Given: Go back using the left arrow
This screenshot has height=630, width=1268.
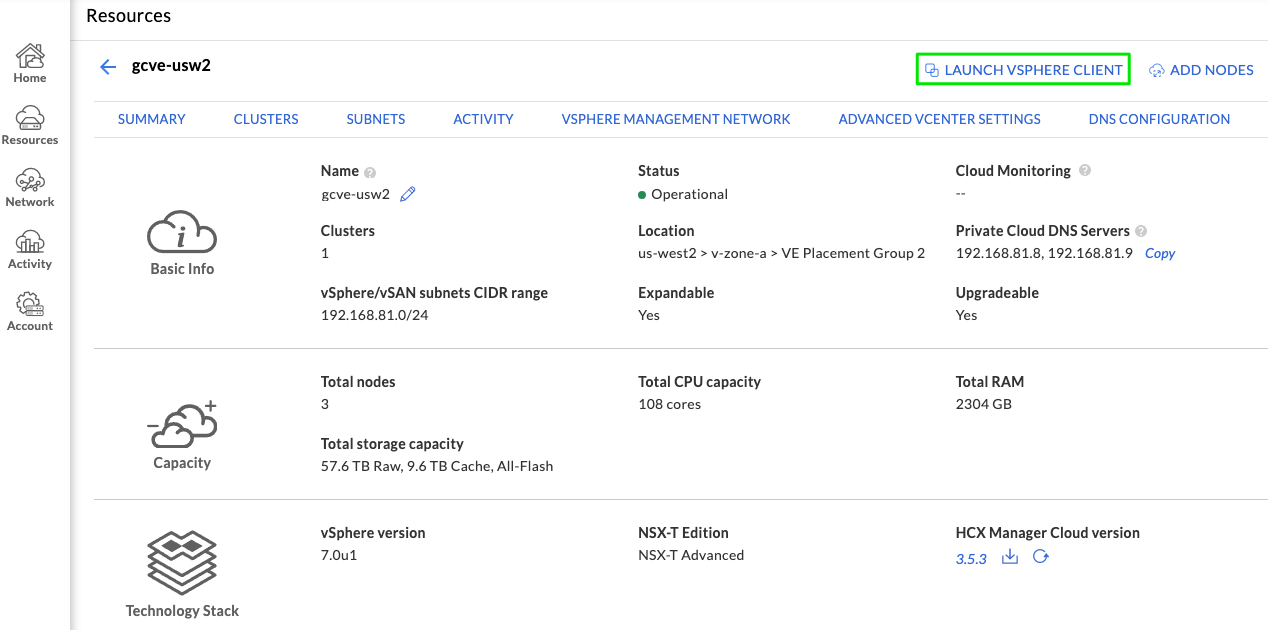Looking at the screenshot, I should tap(108, 67).
